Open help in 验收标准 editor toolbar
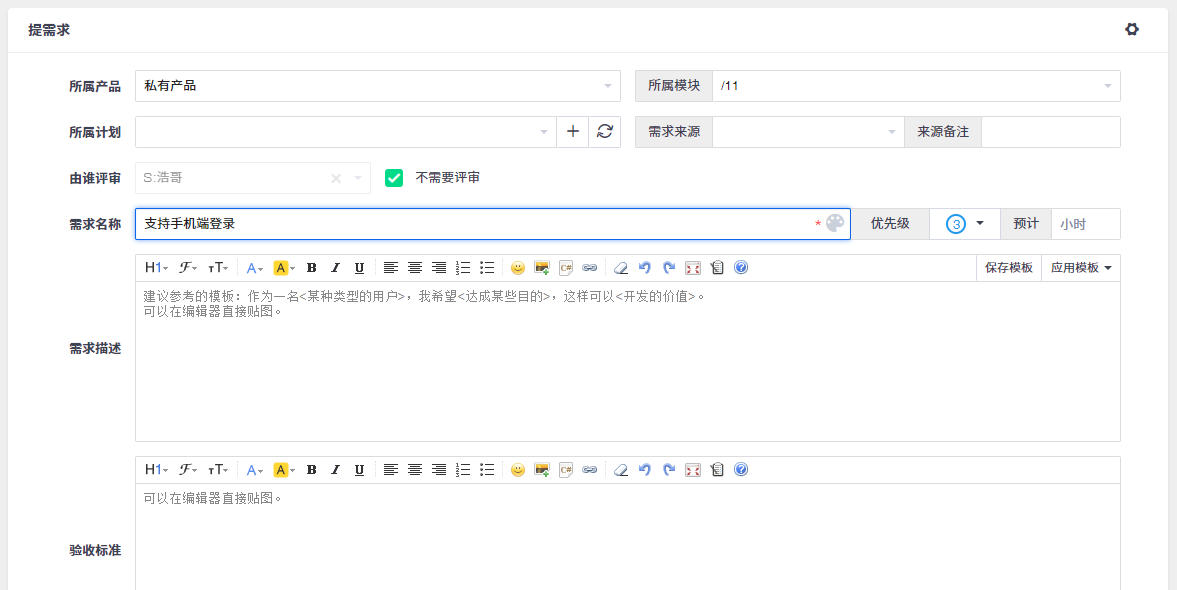 (741, 469)
